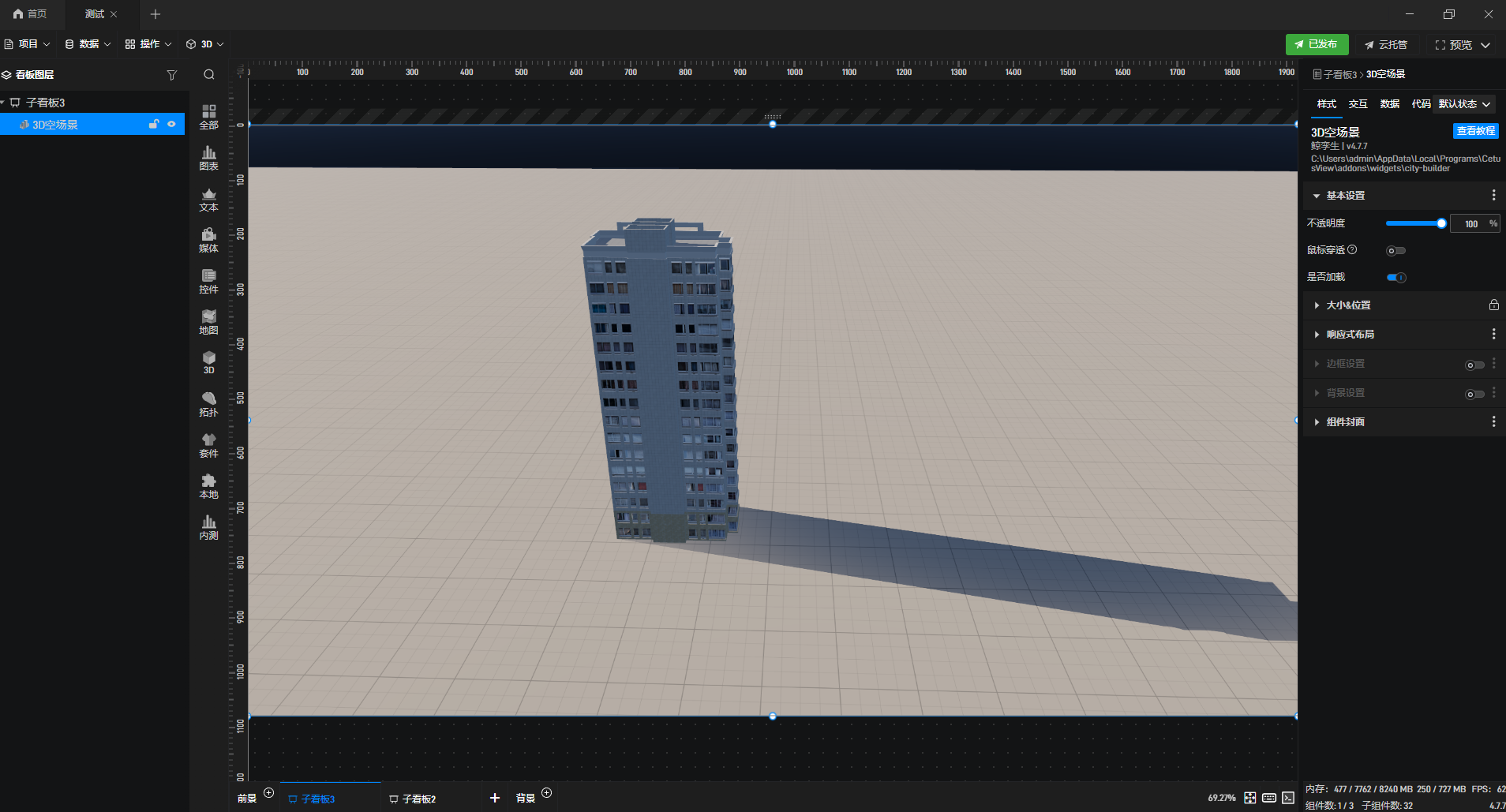Click the lock icon in 大小&位置 row
Screen dimensions: 1506x812
(1493, 305)
